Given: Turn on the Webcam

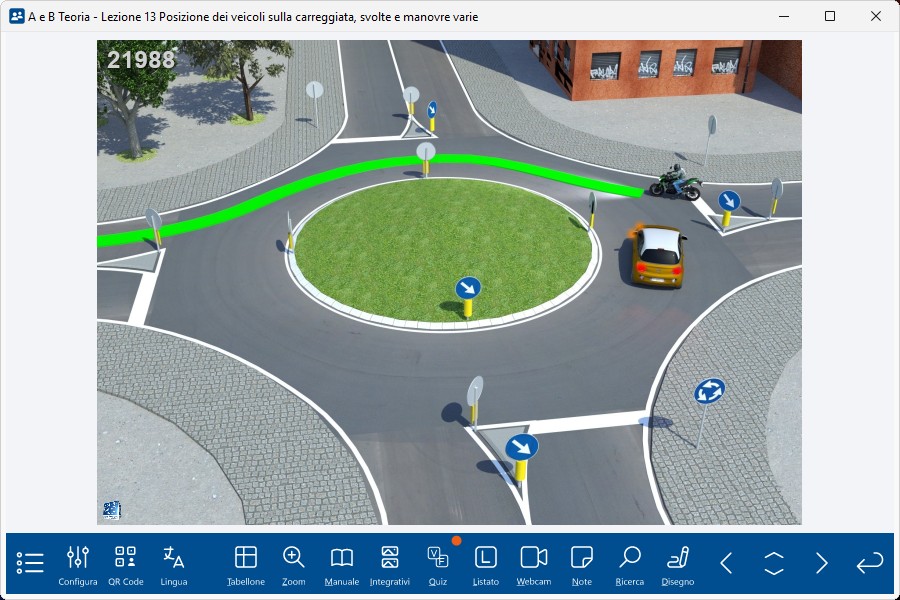Looking at the screenshot, I should [534, 564].
